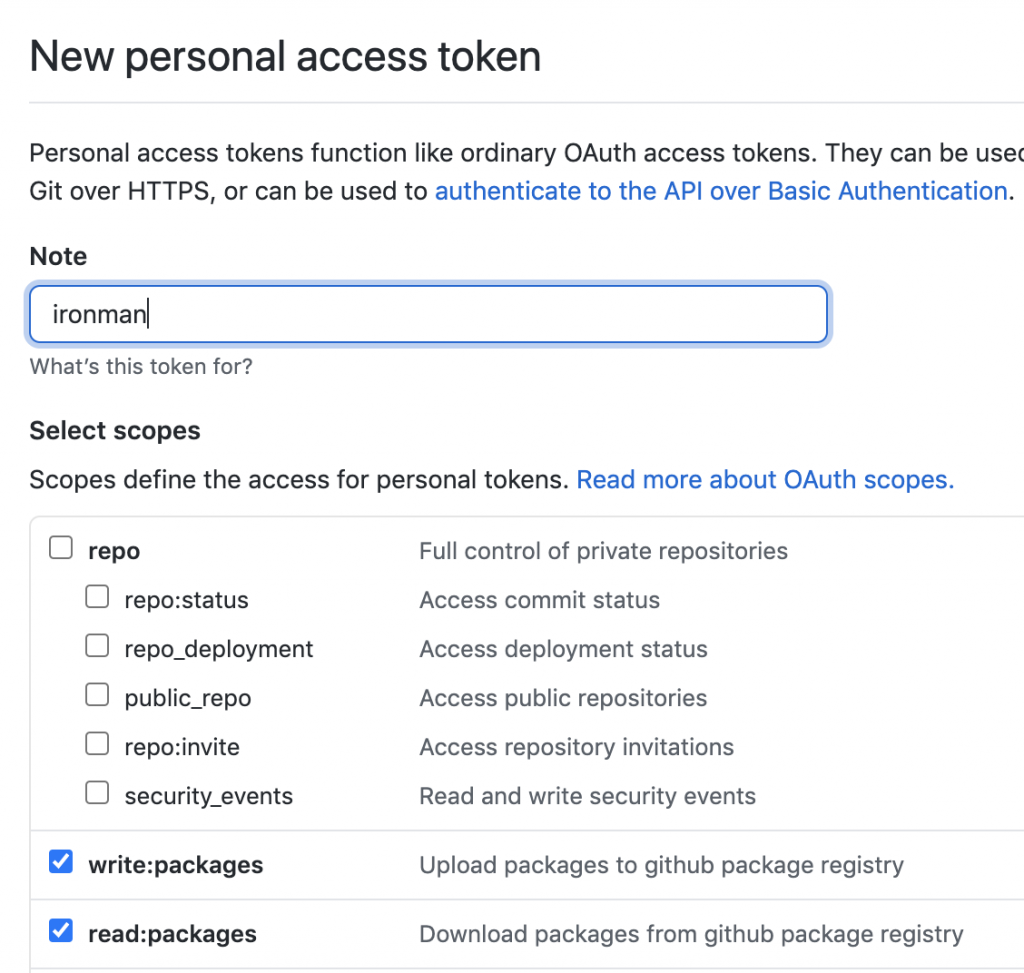The height and width of the screenshot is (973, 1024).
Task: Click the repo:invite label text
Action: (x=182, y=747)
